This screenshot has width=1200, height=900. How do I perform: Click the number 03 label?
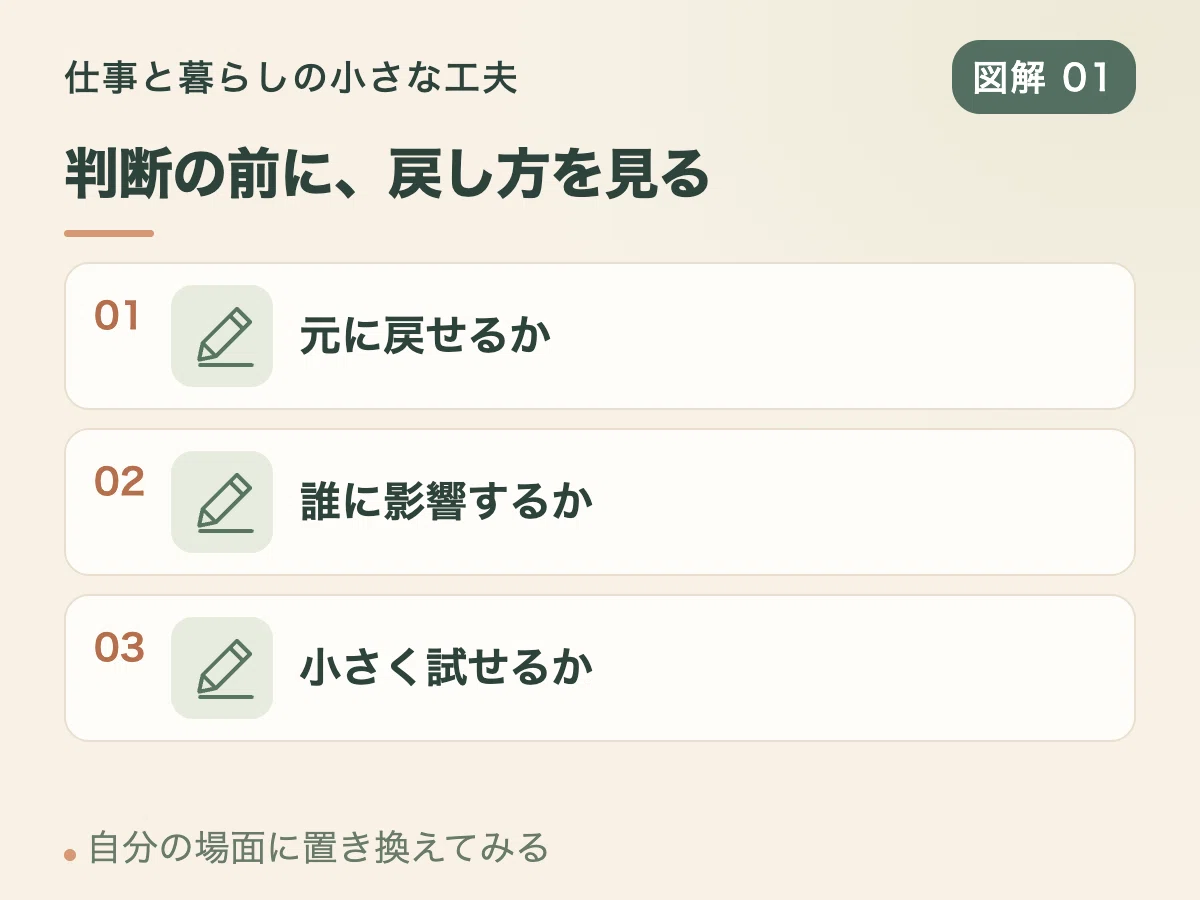pyautogui.click(x=119, y=648)
